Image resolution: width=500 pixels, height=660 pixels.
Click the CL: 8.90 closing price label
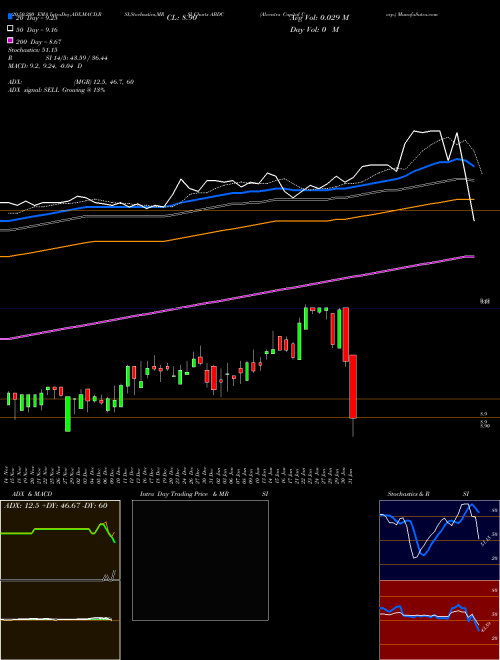point(182,18)
